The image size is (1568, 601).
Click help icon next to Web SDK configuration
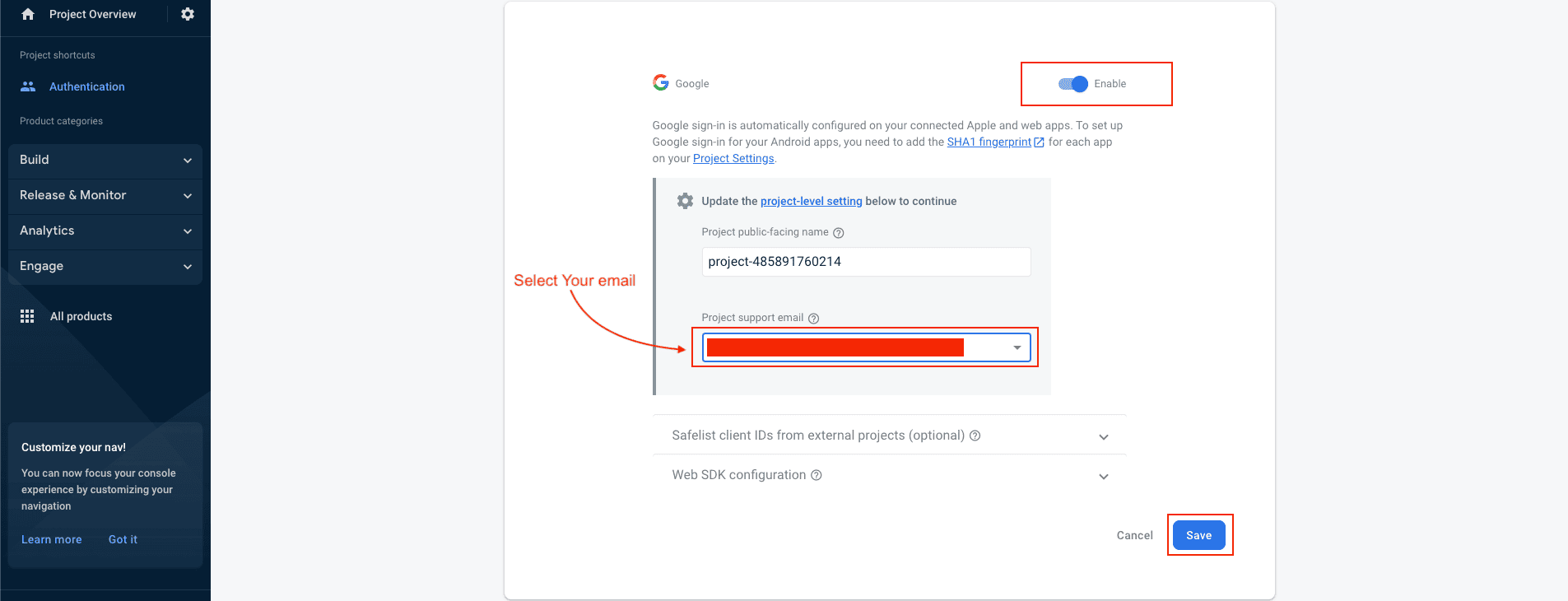(817, 475)
